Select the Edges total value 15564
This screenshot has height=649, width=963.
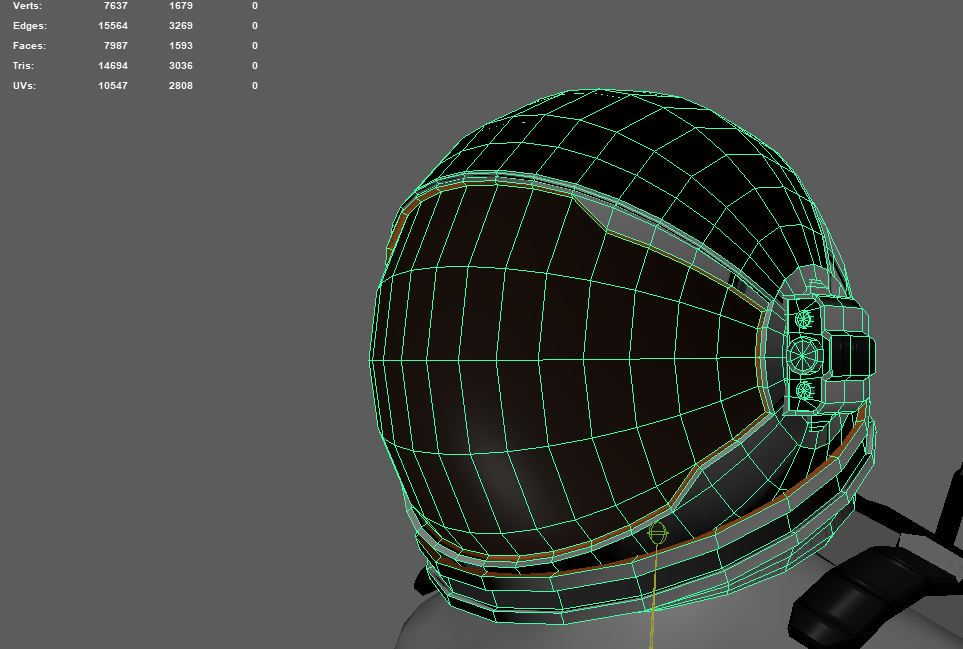[x=113, y=26]
